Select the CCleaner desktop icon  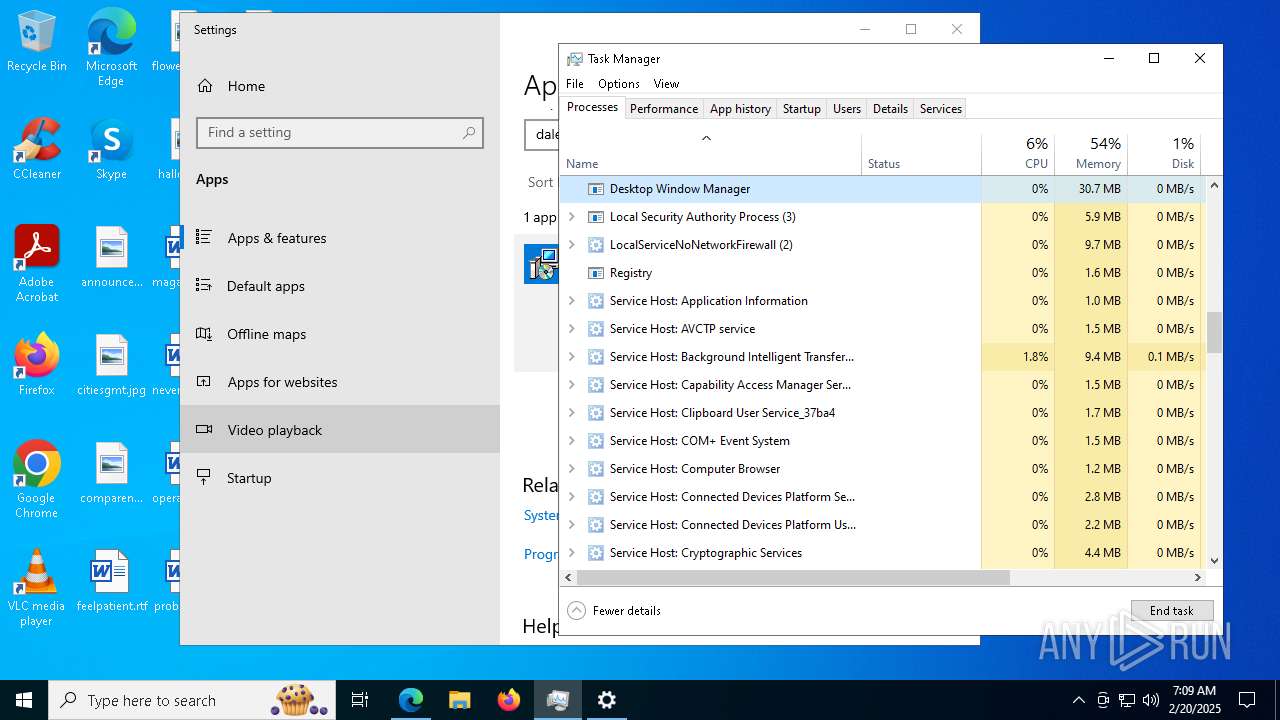click(x=37, y=149)
